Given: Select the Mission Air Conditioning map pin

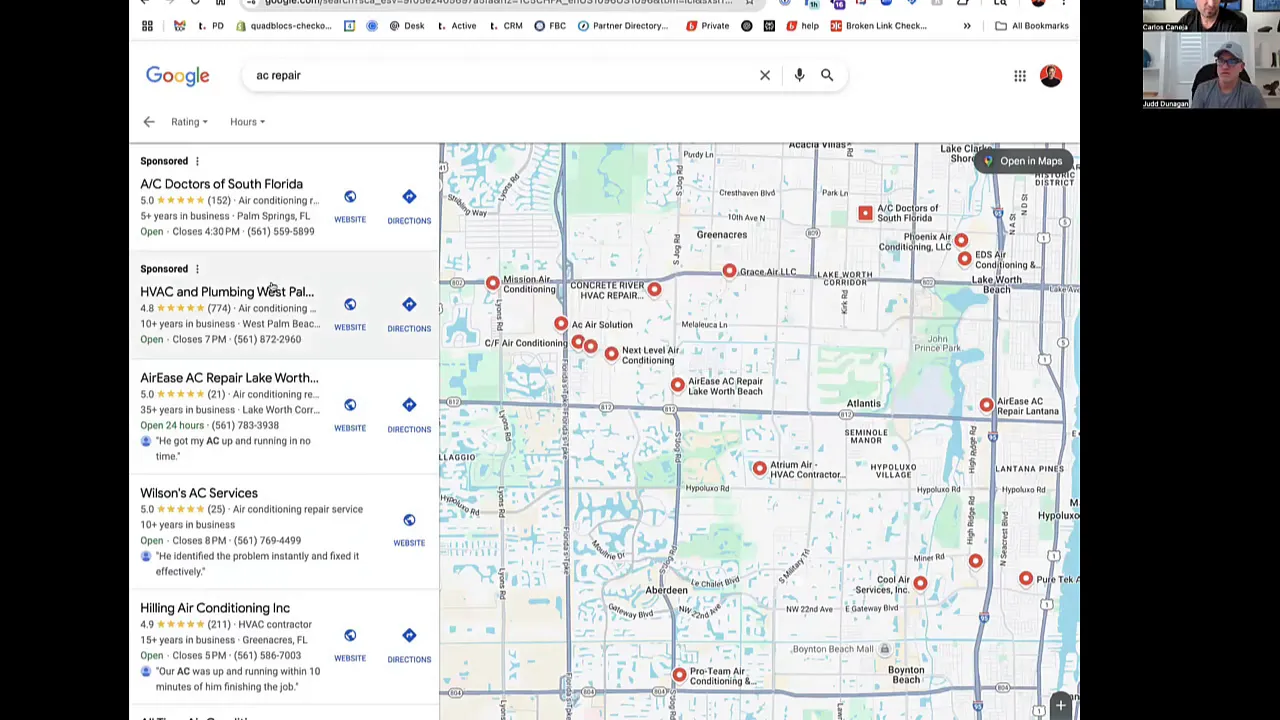Looking at the screenshot, I should 492,283.
